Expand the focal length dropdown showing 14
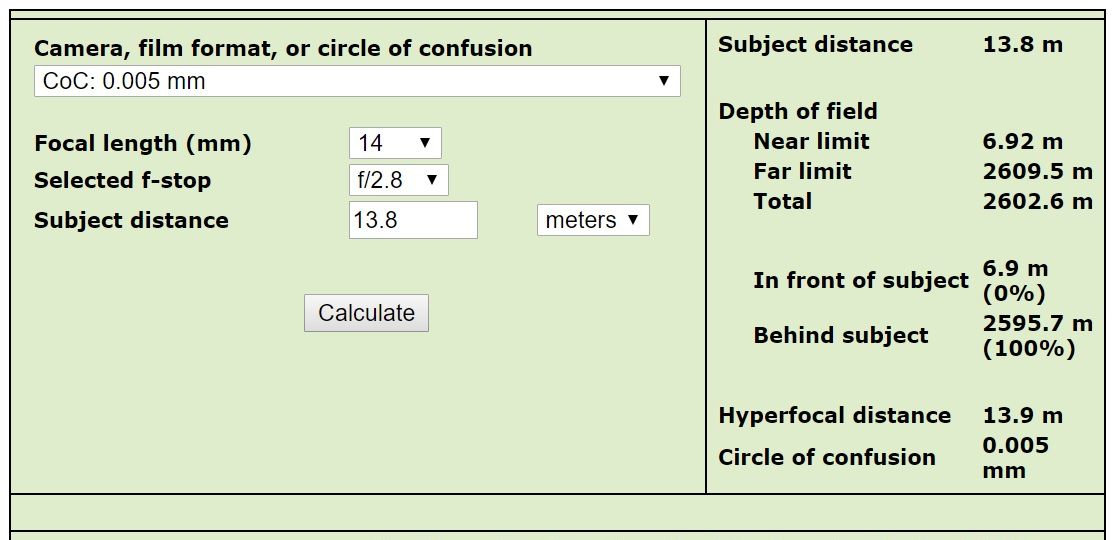 [x=395, y=143]
